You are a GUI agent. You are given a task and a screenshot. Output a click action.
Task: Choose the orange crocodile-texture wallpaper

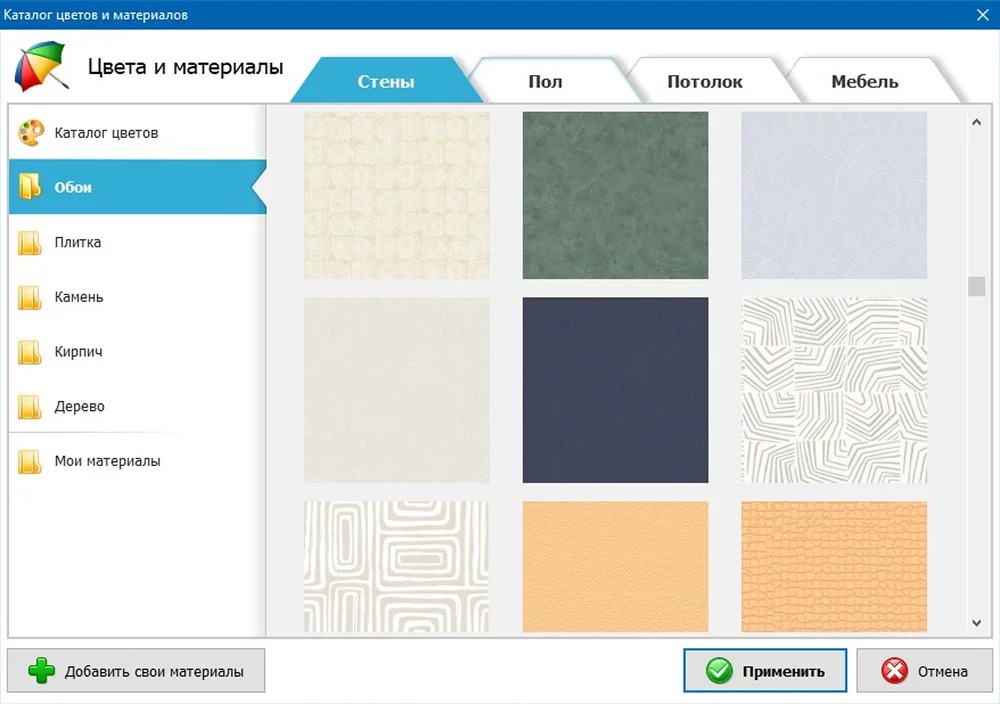[834, 566]
